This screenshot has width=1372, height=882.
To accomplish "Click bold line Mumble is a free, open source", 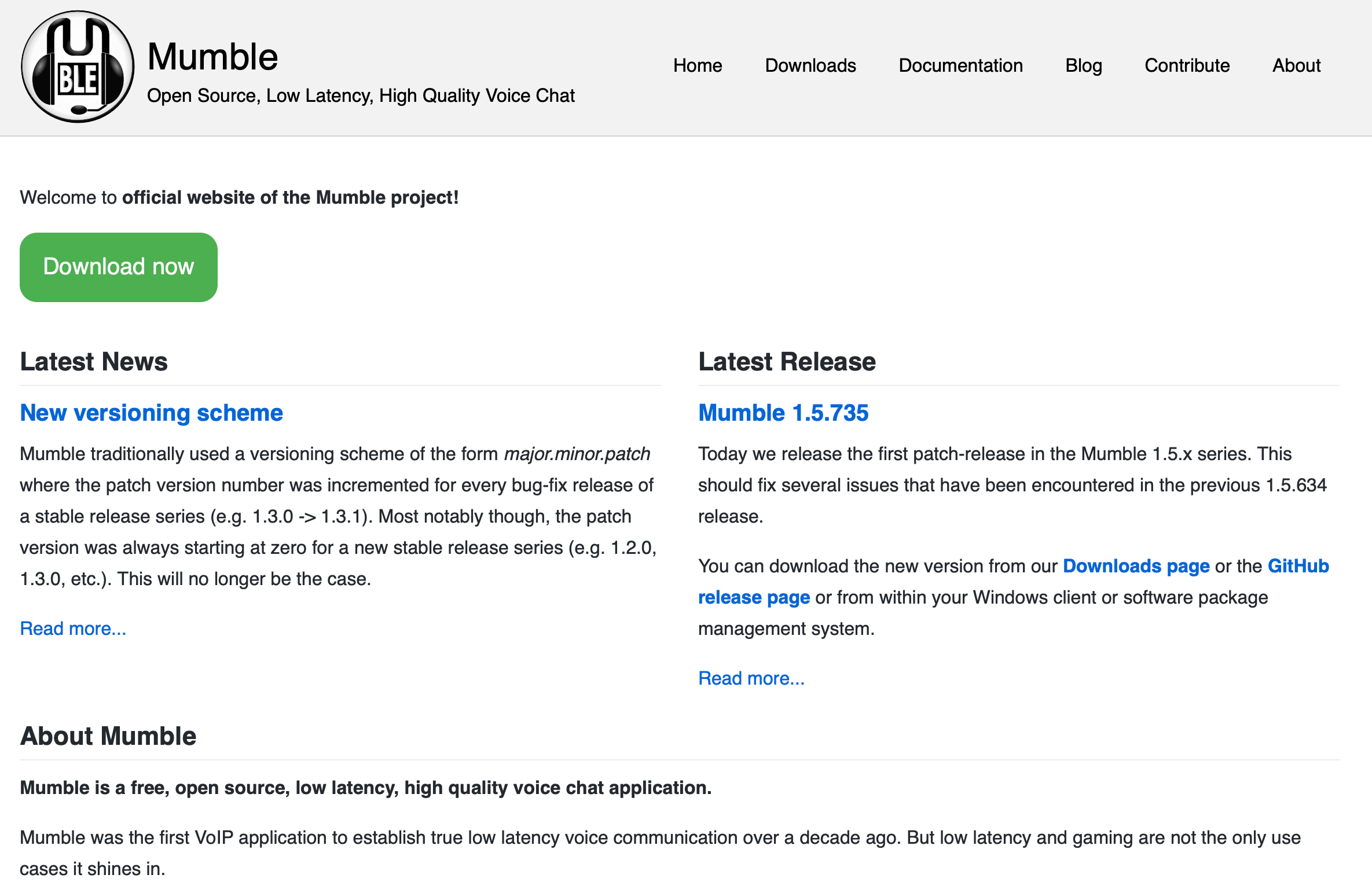I will 366,788.
